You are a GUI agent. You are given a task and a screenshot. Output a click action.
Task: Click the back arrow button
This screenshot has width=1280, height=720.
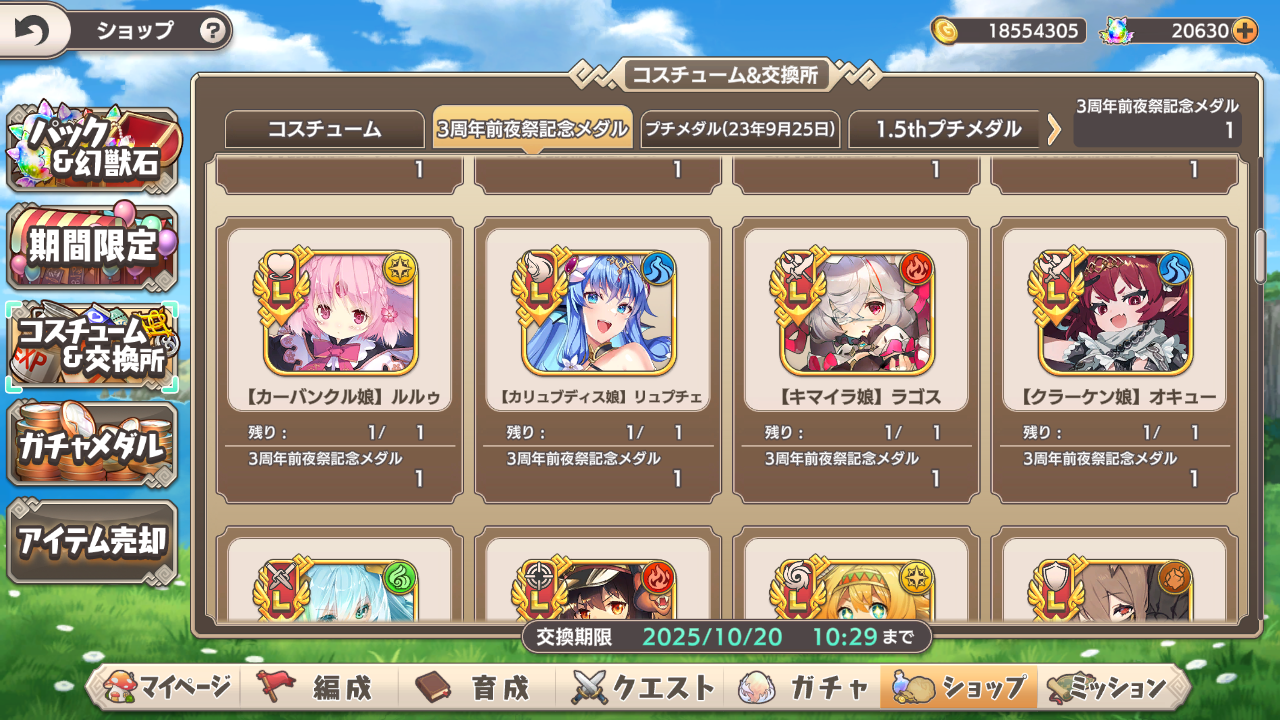pyautogui.click(x=32, y=31)
